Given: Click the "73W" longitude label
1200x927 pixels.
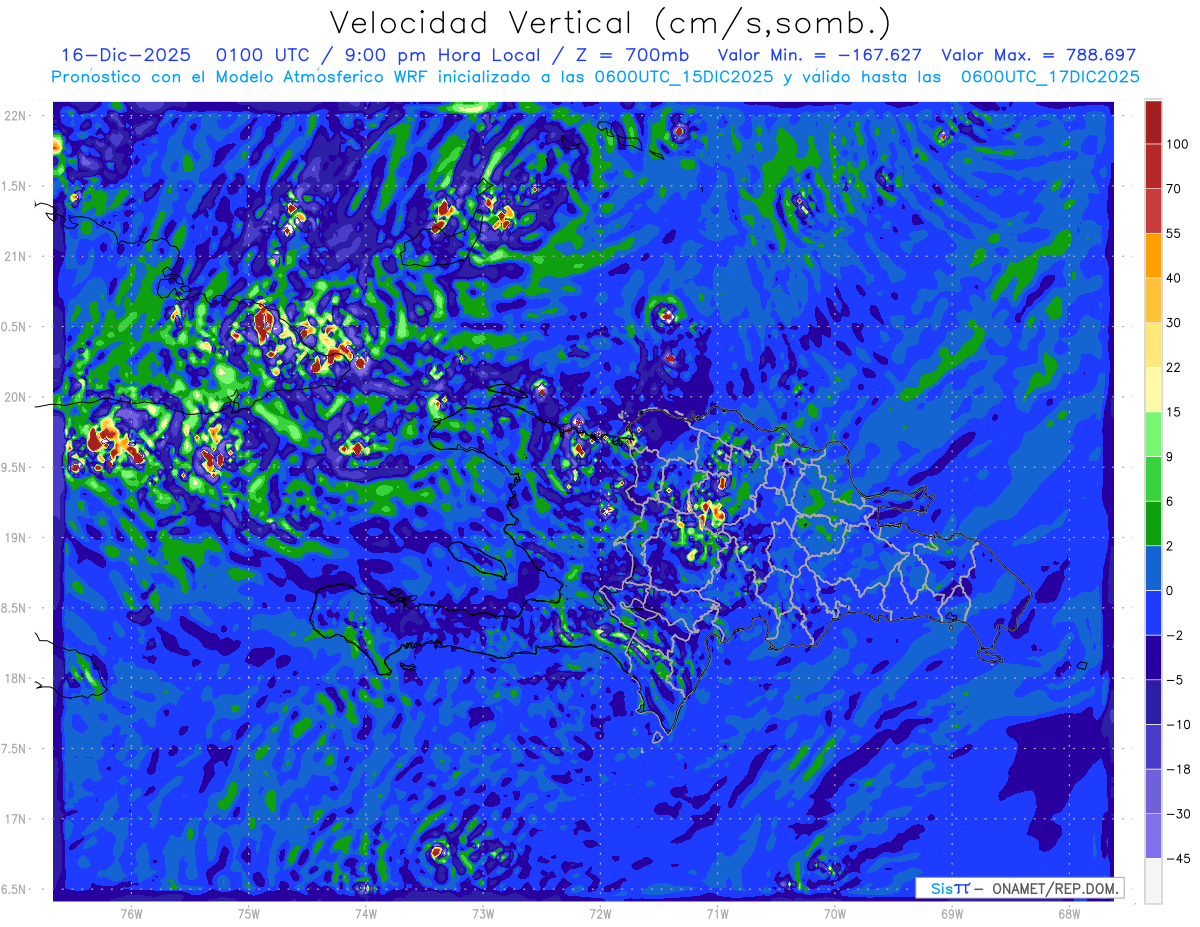Looking at the screenshot, I should pyautogui.click(x=483, y=914).
